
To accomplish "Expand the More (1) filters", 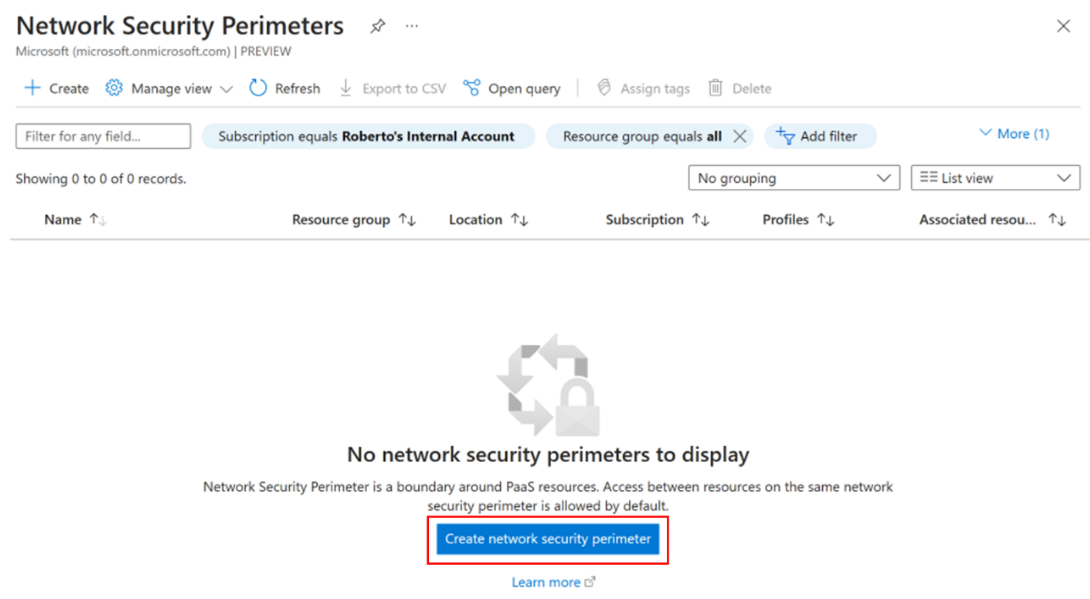I will (1014, 133).
